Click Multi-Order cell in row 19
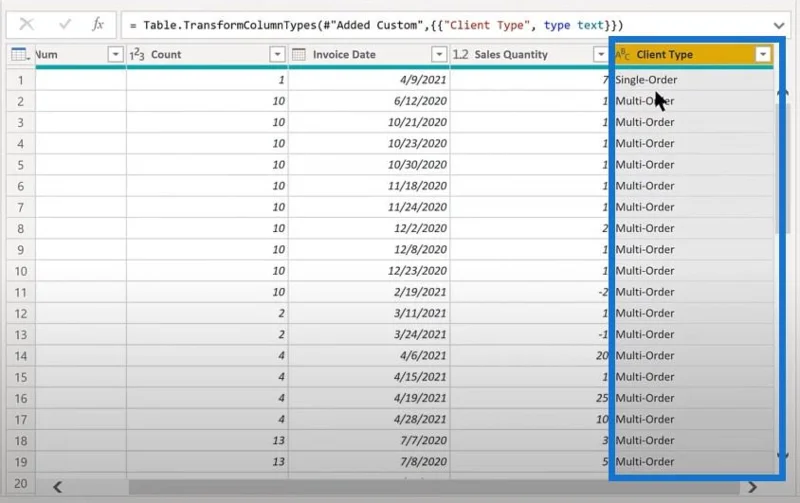 coord(693,462)
